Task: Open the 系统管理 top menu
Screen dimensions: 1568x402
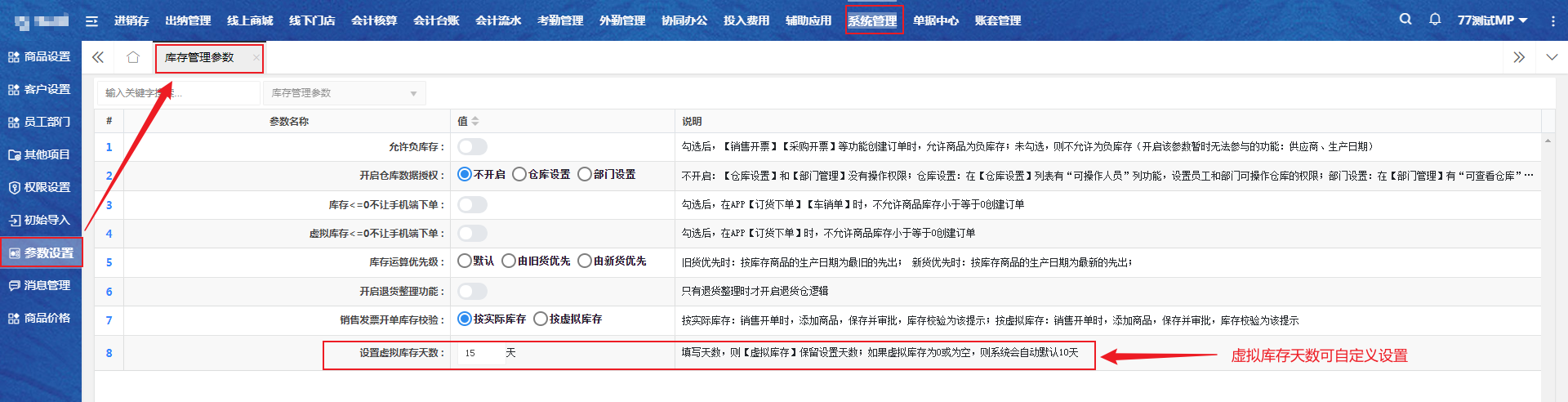Action: (x=872, y=20)
